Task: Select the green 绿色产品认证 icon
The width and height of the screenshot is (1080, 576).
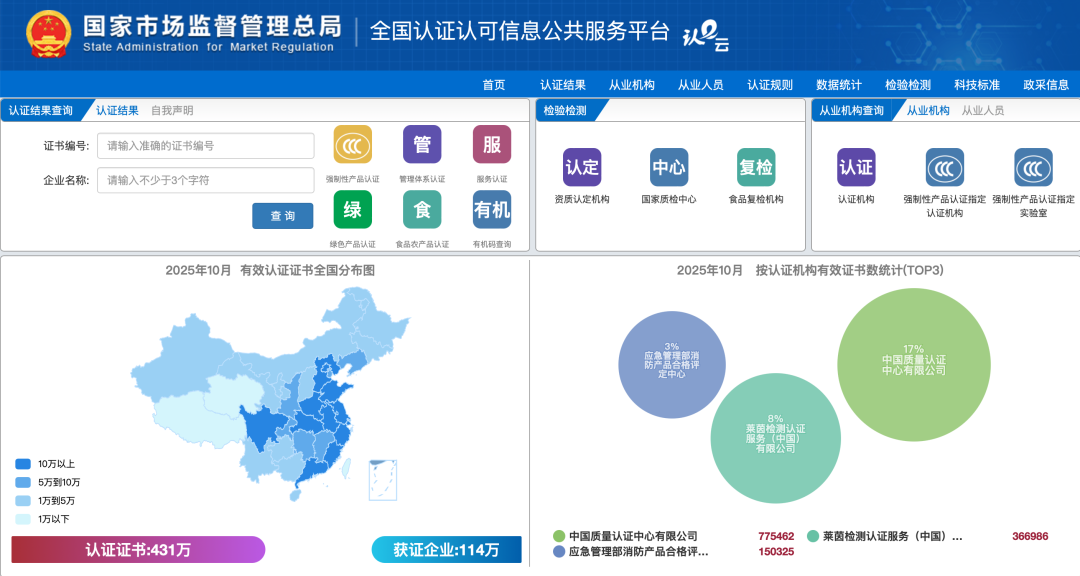Action: point(352,210)
